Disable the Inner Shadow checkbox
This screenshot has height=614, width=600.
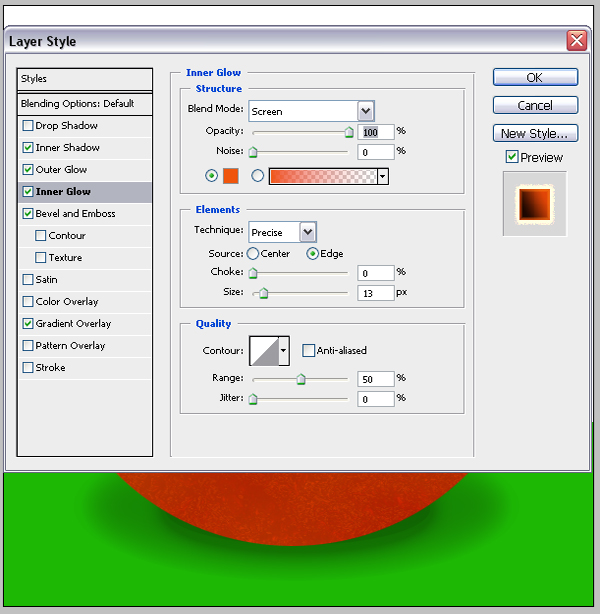[28, 148]
